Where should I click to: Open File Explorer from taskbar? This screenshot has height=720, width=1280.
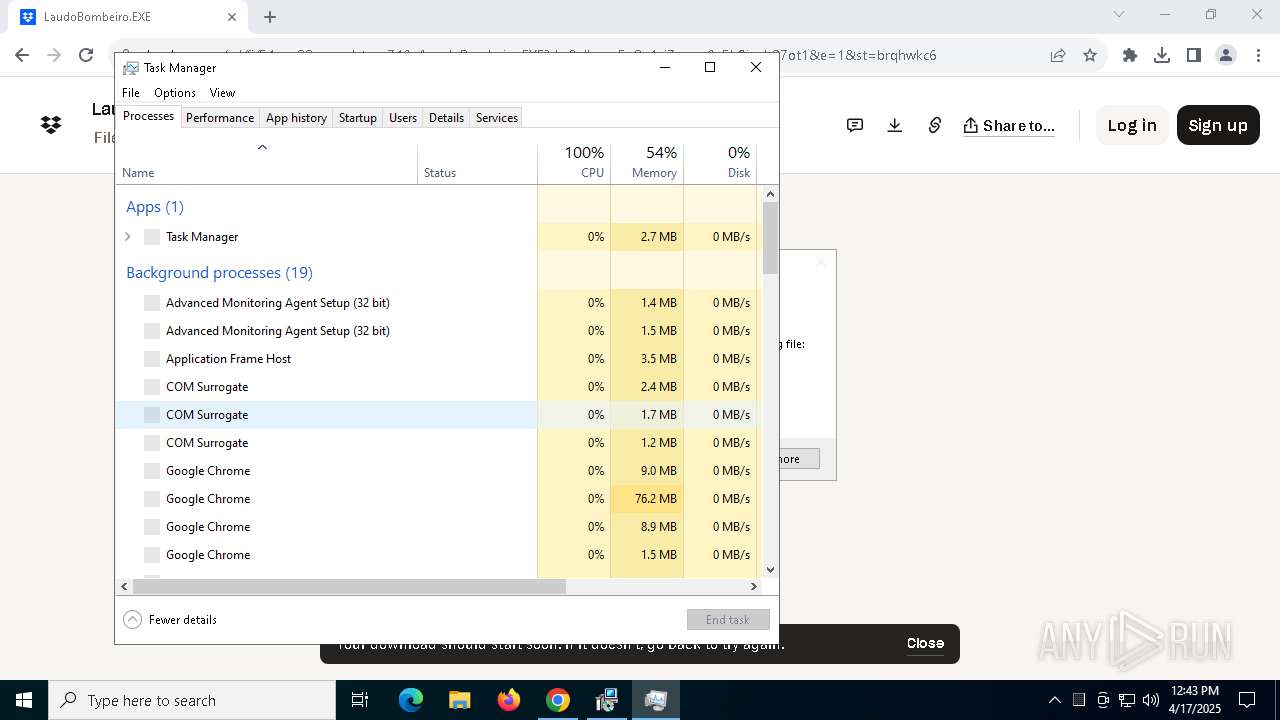click(459, 700)
